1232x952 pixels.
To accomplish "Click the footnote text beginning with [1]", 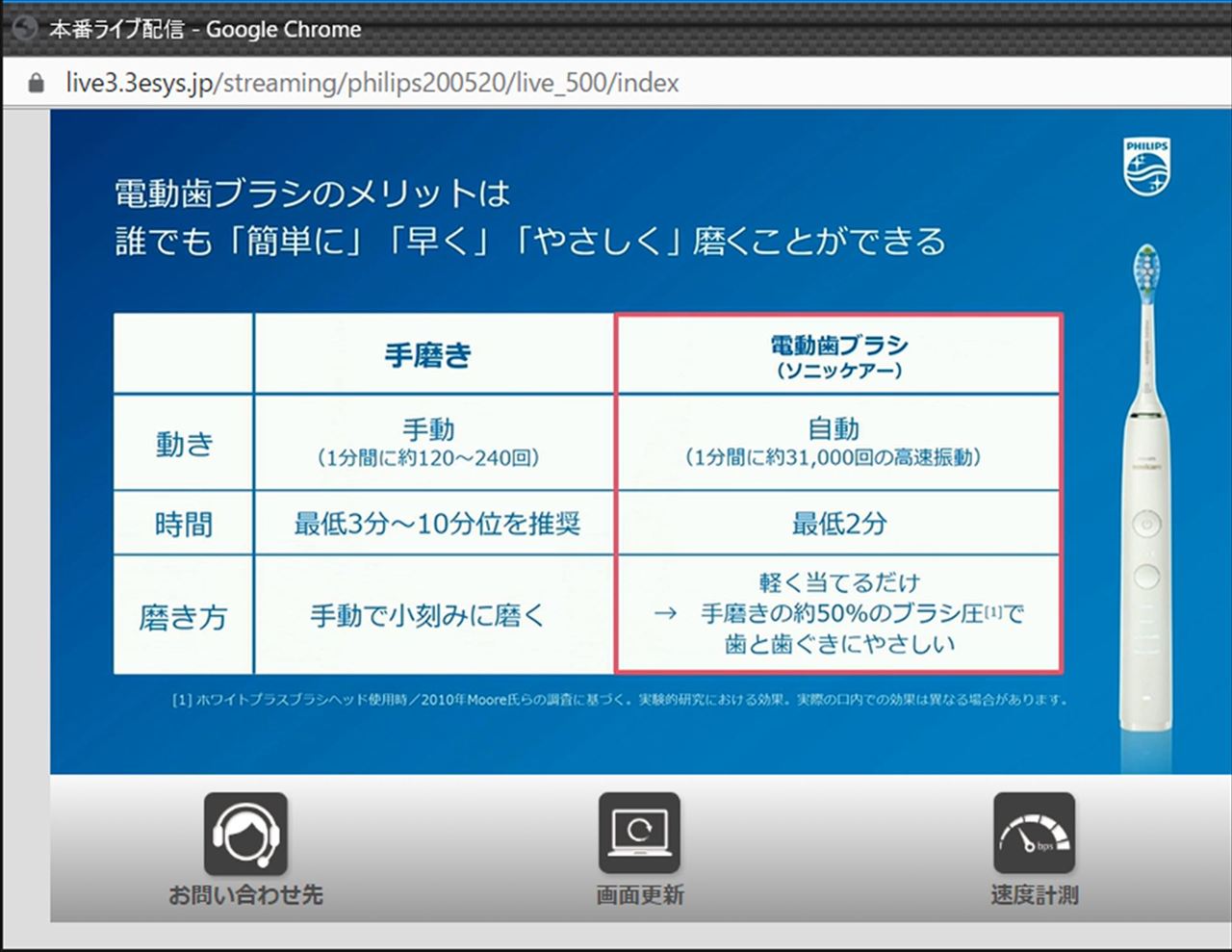I will 620,700.
